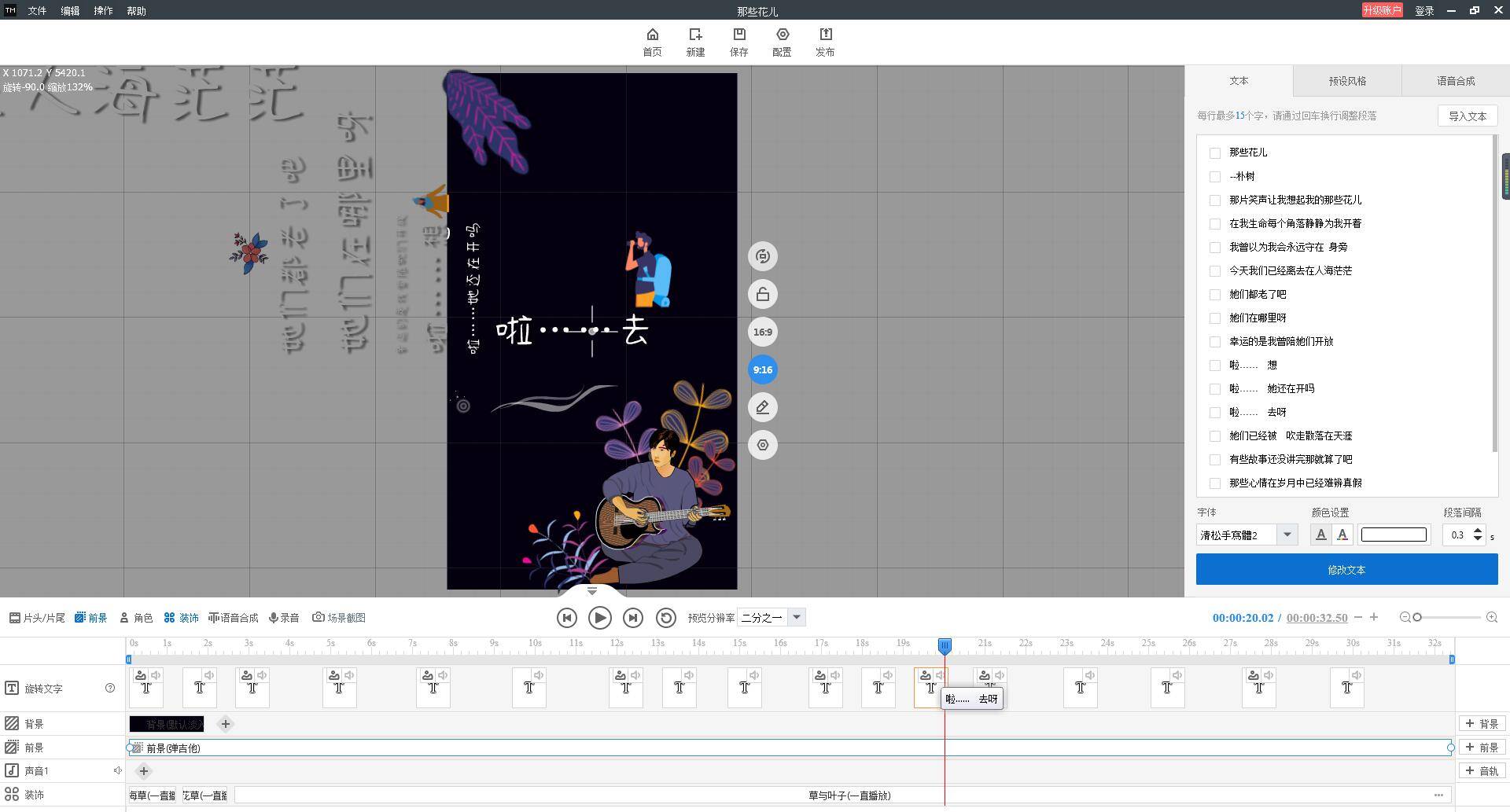
Task: Expand more options on 草与叶子 clip
Action: tap(1438, 795)
